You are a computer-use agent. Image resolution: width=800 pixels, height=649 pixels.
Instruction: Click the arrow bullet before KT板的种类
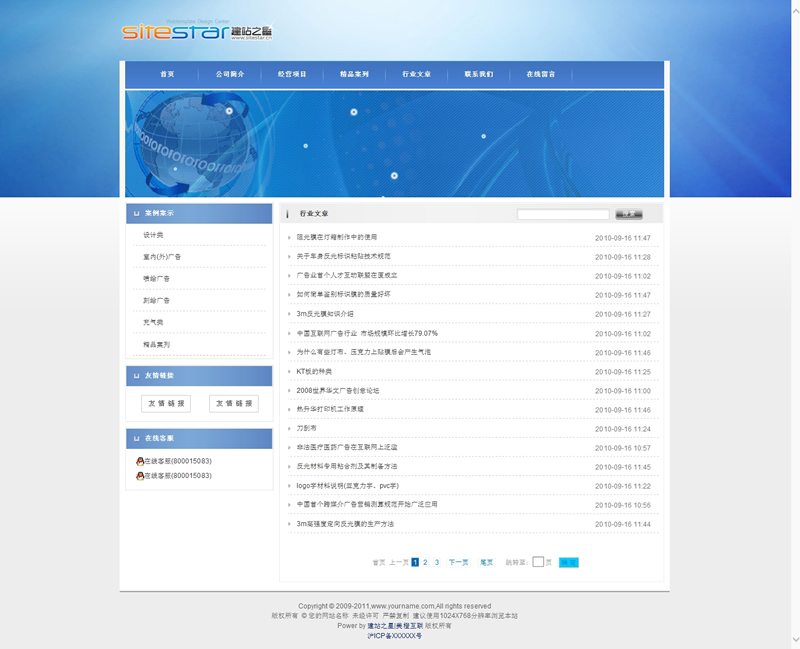point(290,372)
